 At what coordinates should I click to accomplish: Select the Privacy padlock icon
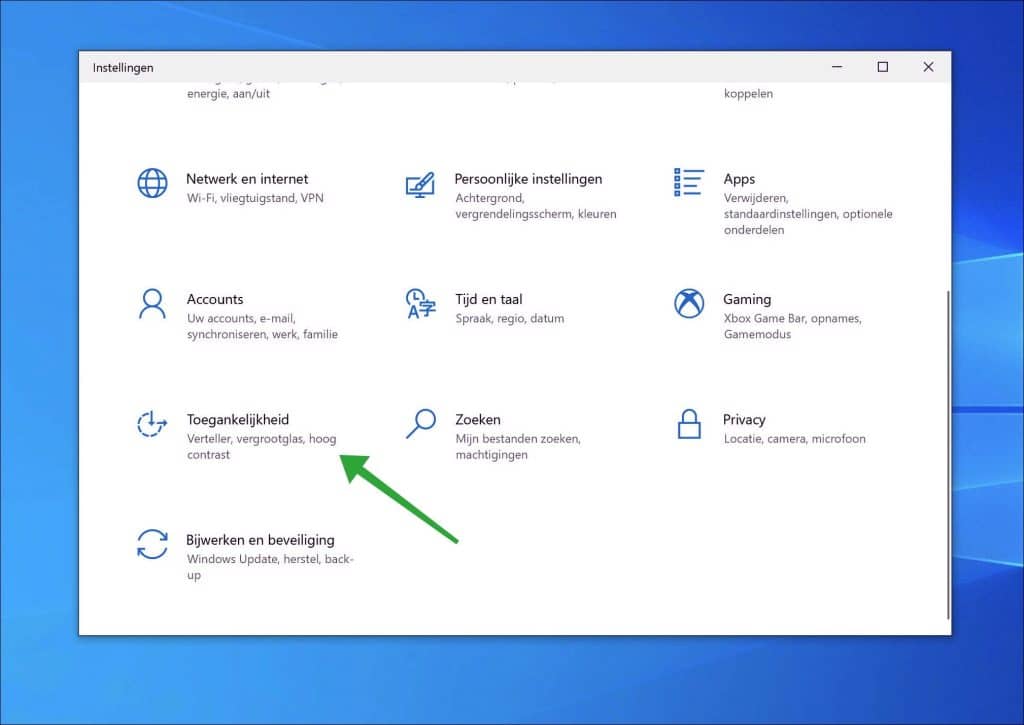coord(688,424)
